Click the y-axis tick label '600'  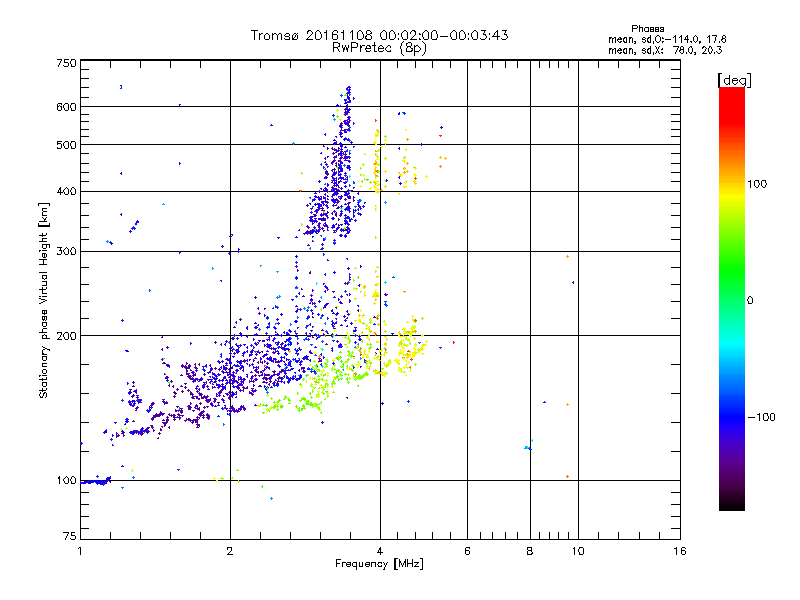(x=66, y=107)
